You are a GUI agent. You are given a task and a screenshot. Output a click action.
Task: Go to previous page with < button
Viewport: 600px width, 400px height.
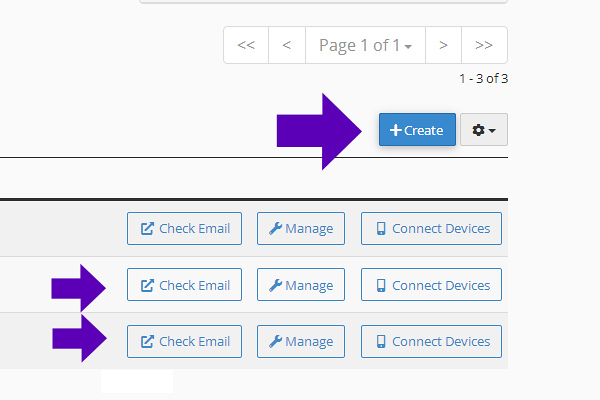click(287, 45)
